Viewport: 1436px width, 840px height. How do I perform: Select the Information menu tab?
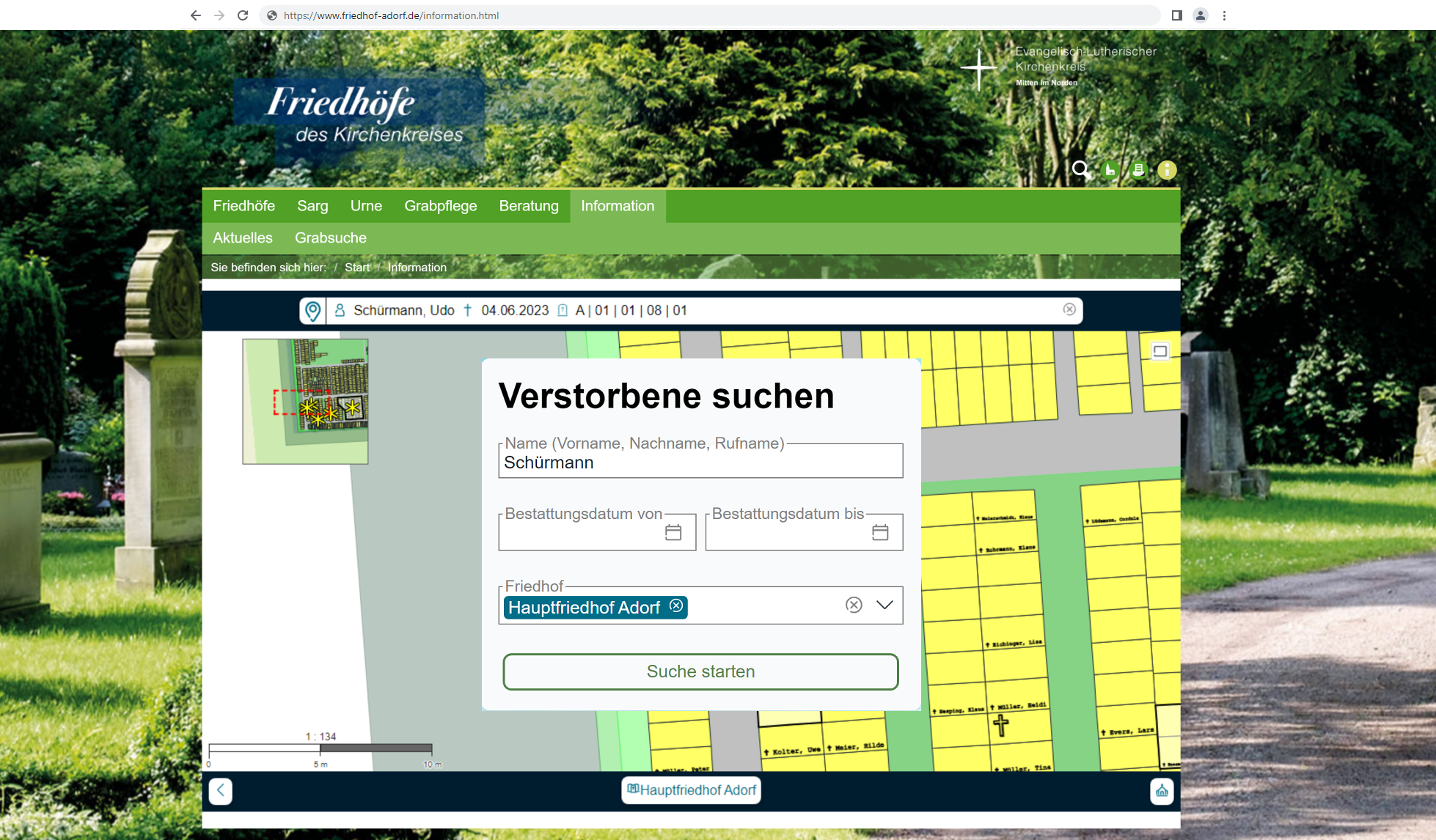(x=618, y=206)
